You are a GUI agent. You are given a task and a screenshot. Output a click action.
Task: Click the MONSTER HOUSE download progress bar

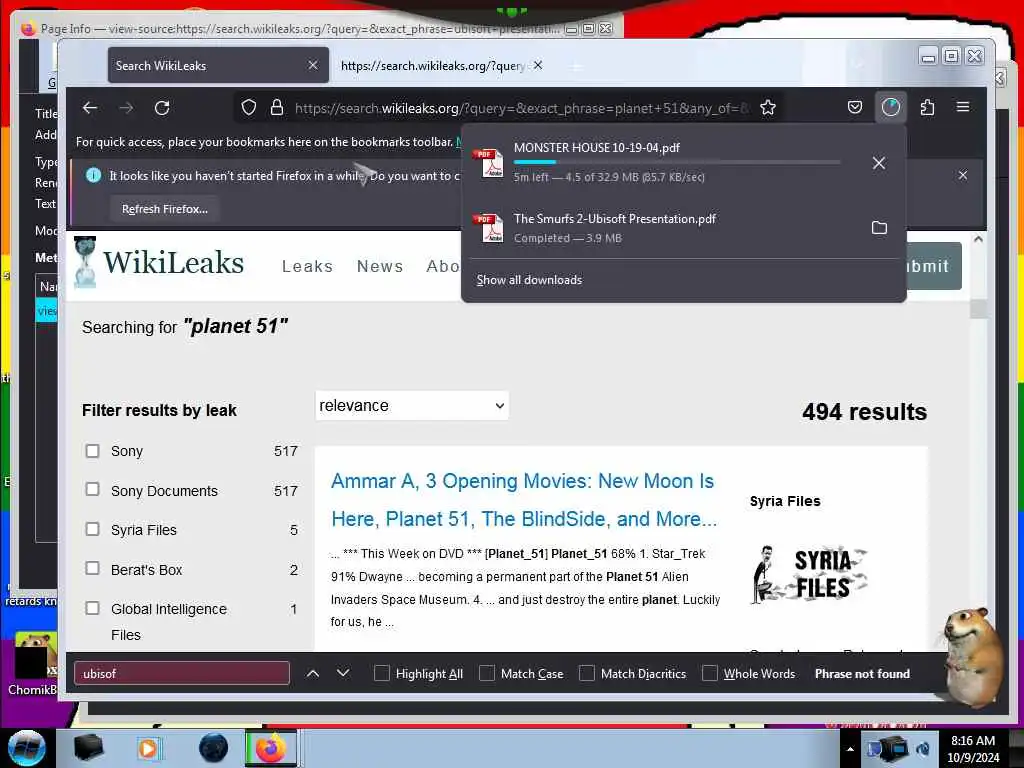click(677, 162)
